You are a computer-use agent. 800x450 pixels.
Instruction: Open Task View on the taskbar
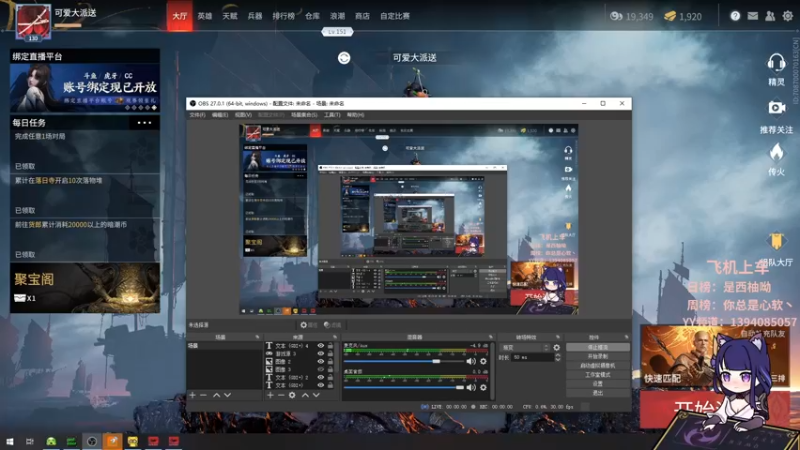coord(30,441)
